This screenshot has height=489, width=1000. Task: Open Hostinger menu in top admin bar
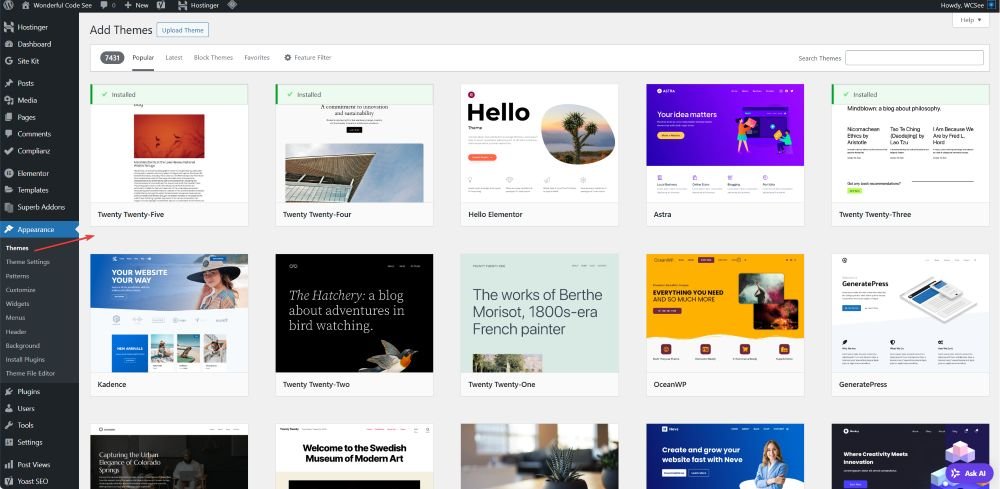pyautogui.click(x=198, y=5)
